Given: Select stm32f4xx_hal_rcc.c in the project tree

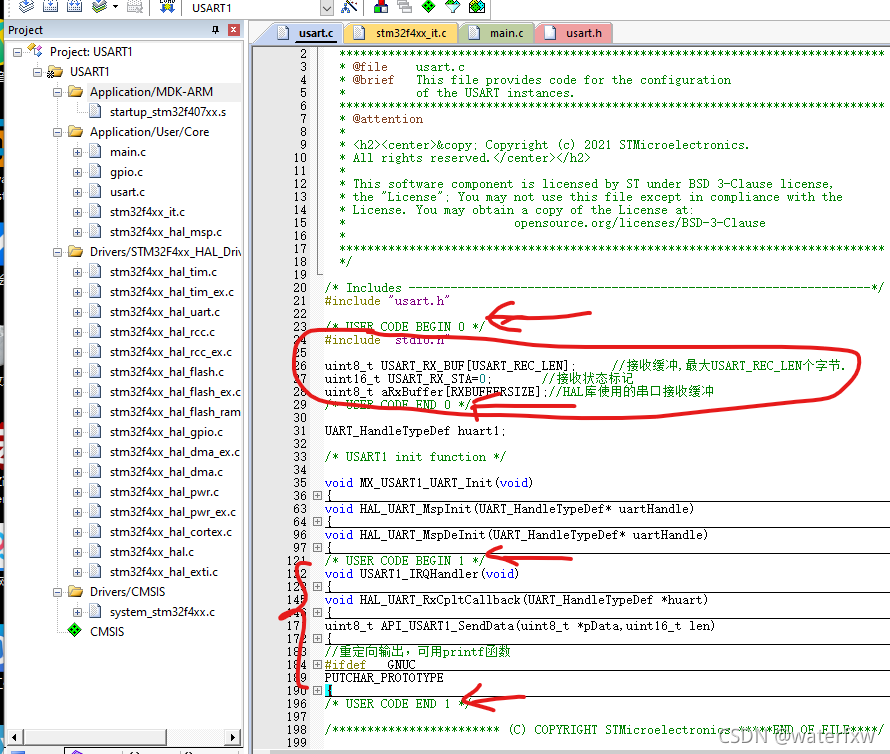Looking at the screenshot, I should coord(162,332).
